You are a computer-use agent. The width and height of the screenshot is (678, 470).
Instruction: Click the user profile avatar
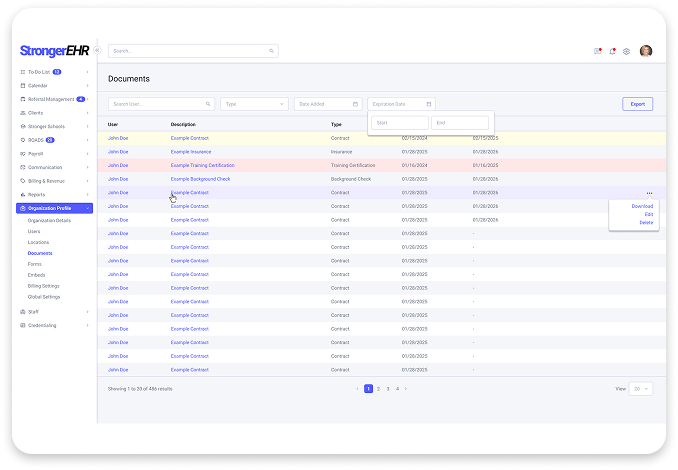coord(645,51)
